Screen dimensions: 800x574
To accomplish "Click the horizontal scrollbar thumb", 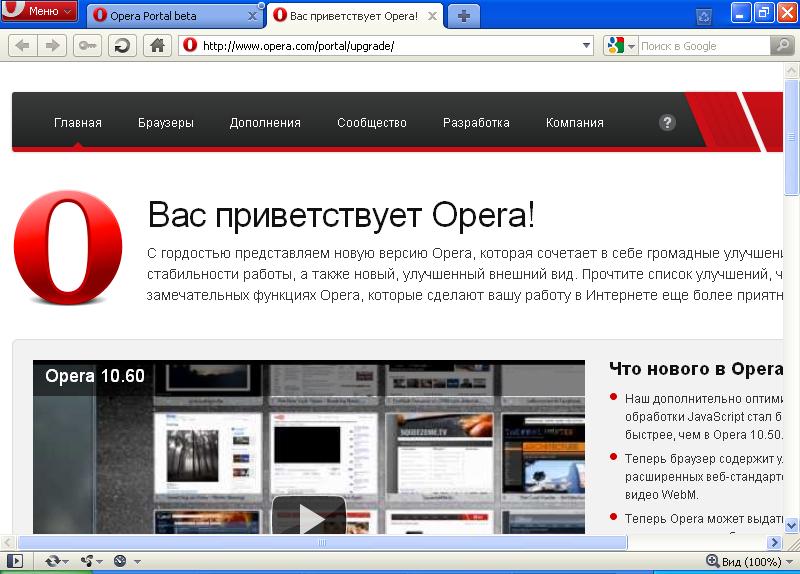I will [x=322, y=542].
